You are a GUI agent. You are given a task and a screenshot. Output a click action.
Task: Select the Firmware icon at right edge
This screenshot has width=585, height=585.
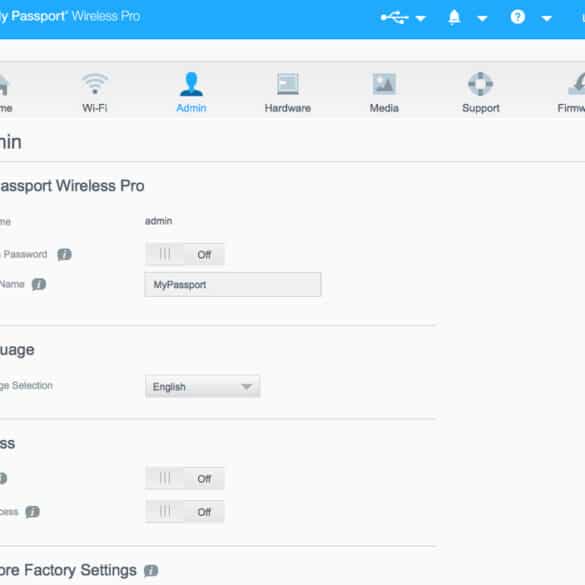pyautogui.click(x=576, y=84)
